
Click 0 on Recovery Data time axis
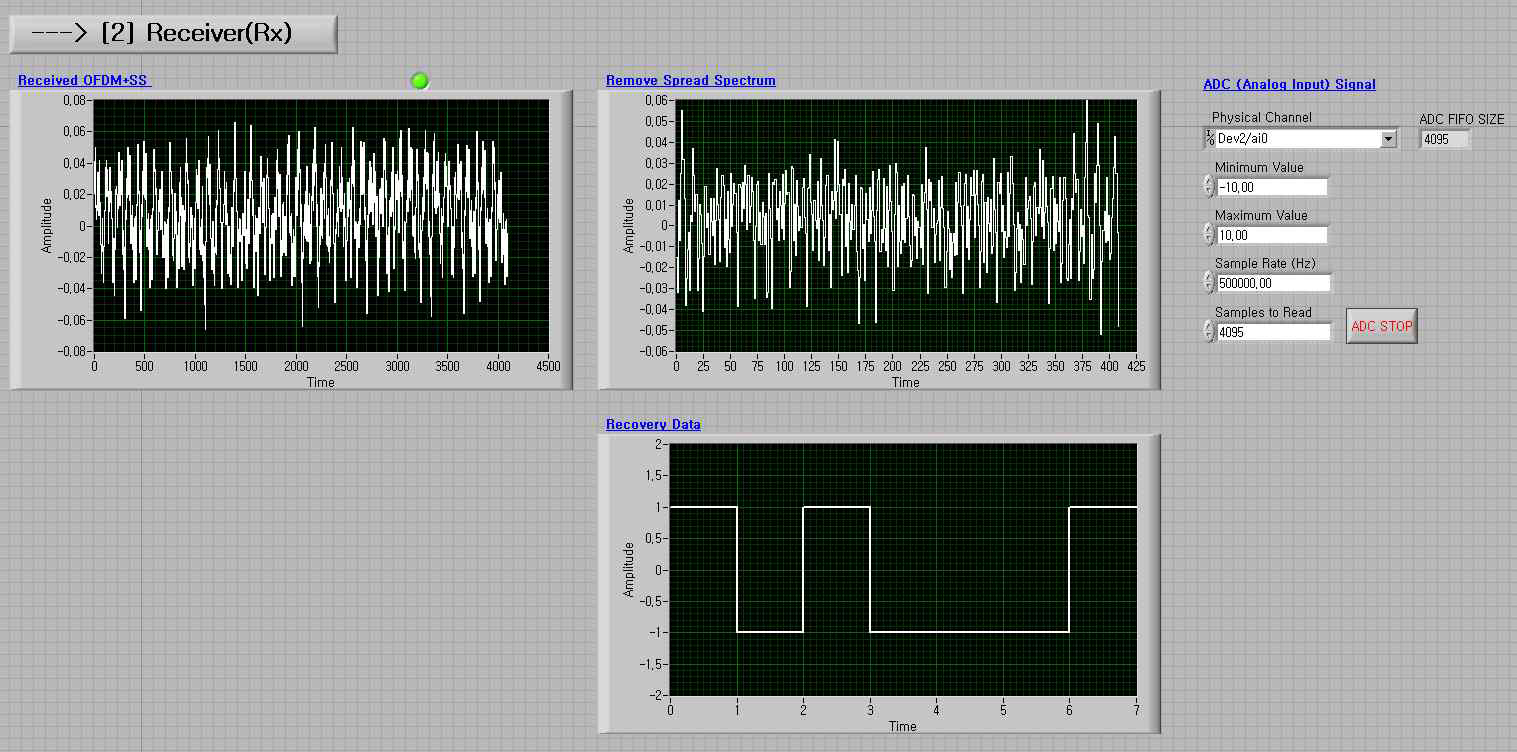(670, 709)
